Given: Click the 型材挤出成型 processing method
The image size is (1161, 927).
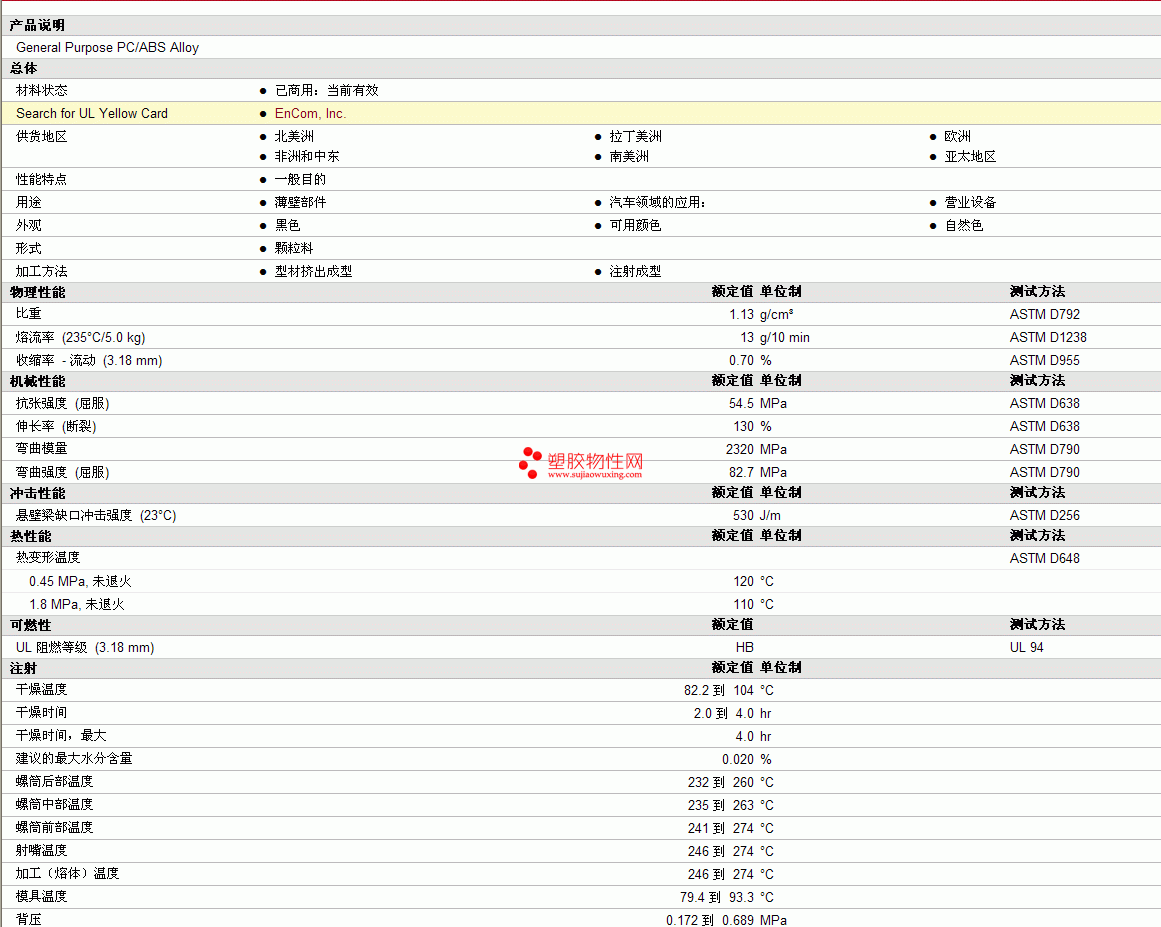Looking at the screenshot, I should (x=313, y=271).
